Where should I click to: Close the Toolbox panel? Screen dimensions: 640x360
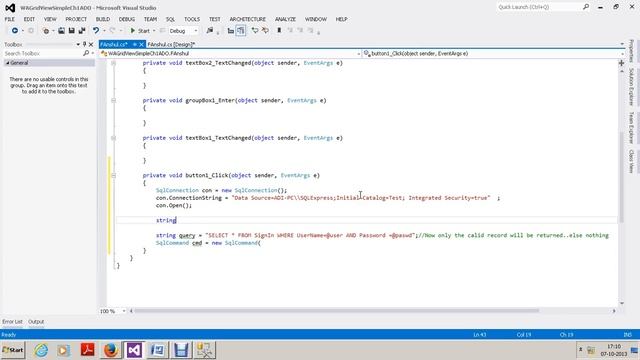tap(91, 44)
